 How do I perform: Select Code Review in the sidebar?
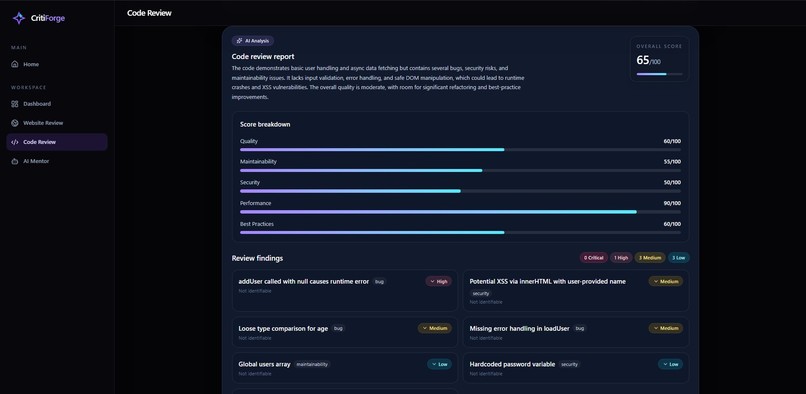57,142
